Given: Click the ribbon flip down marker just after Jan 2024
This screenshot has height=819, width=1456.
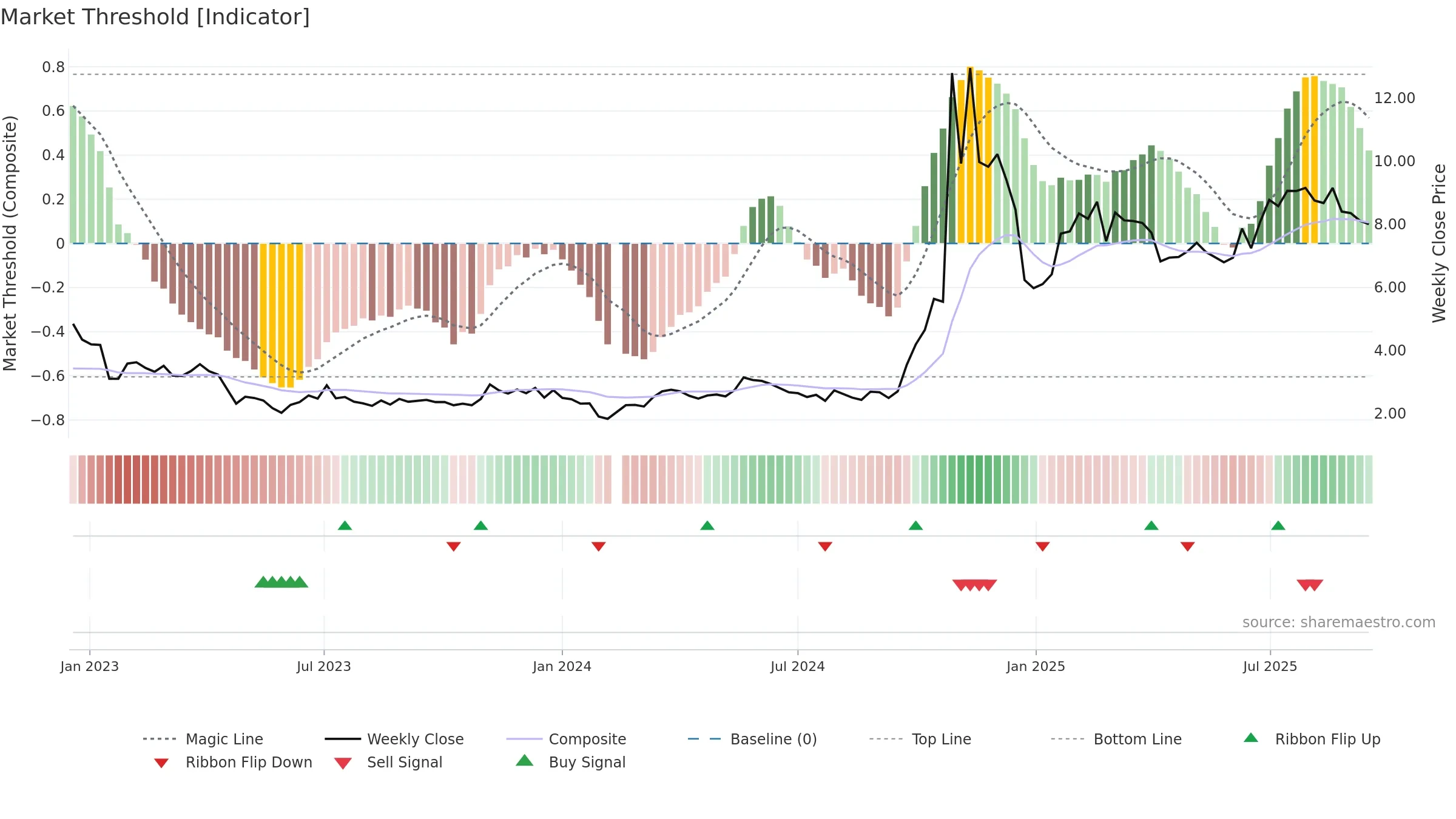Looking at the screenshot, I should tap(599, 547).
